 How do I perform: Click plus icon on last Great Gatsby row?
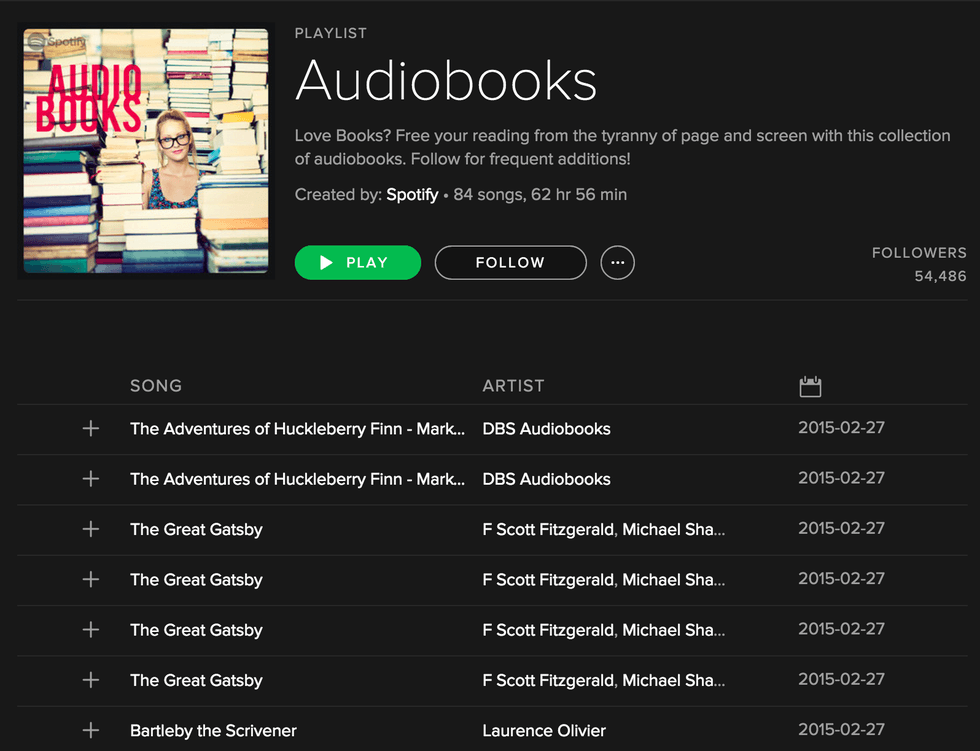click(91, 680)
